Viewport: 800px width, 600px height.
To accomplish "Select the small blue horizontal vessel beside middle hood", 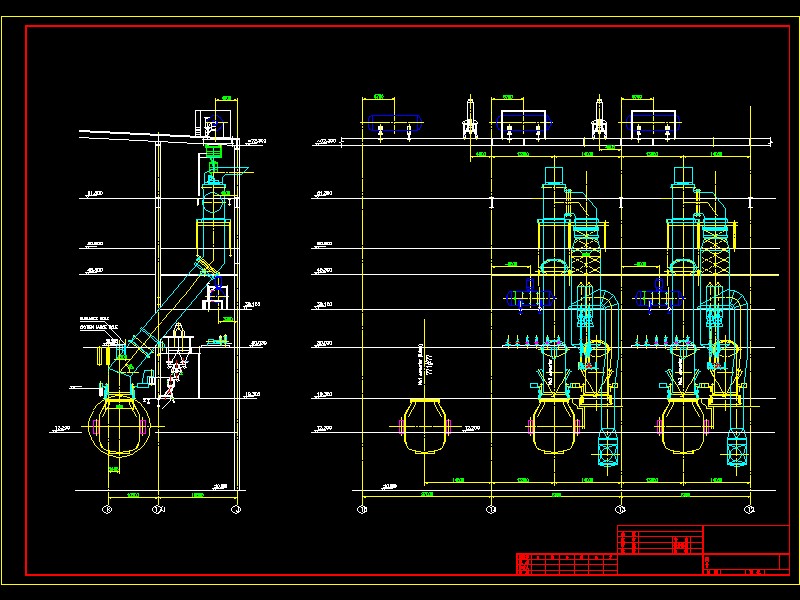I will point(531,297).
